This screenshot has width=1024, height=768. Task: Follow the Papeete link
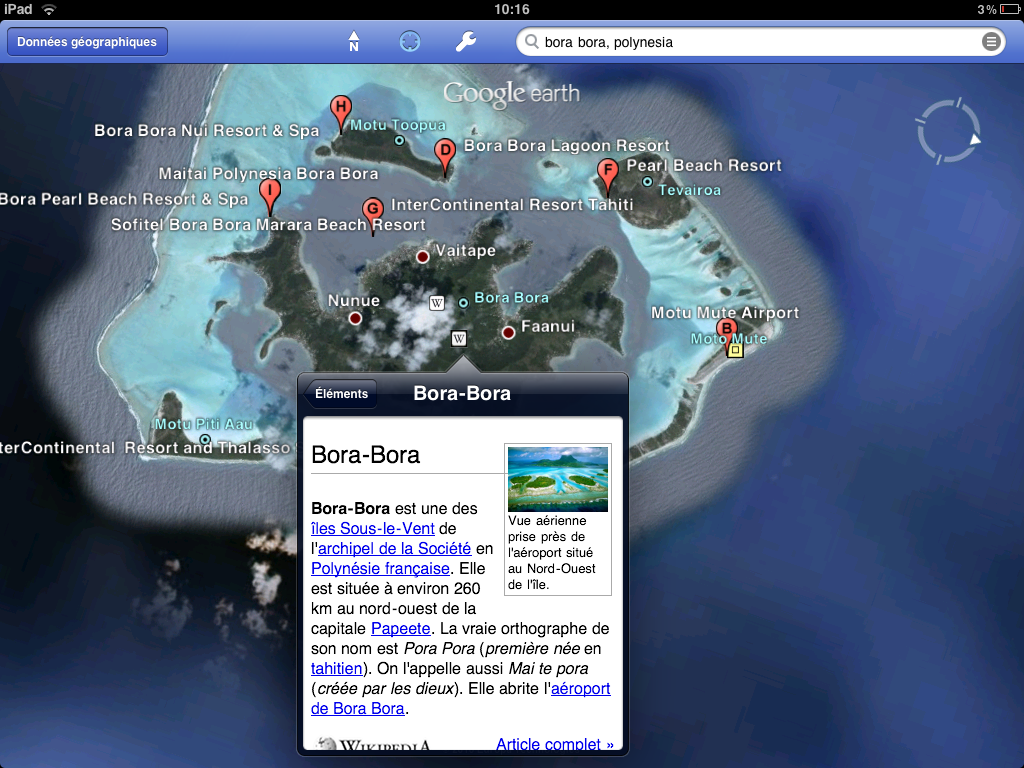400,629
